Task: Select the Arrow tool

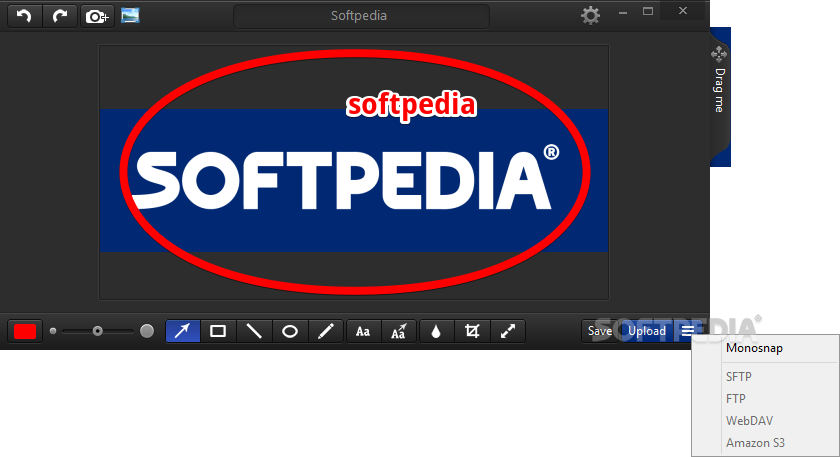Action: click(x=183, y=331)
